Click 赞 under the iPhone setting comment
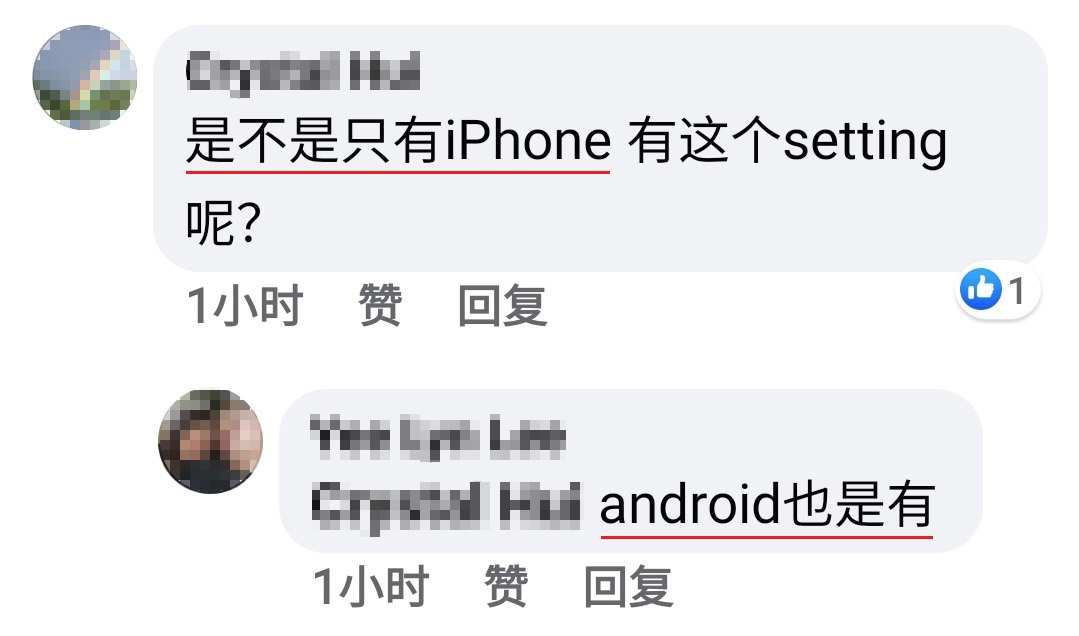Image resolution: width=1079 pixels, height=636 pixels. (380, 305)
